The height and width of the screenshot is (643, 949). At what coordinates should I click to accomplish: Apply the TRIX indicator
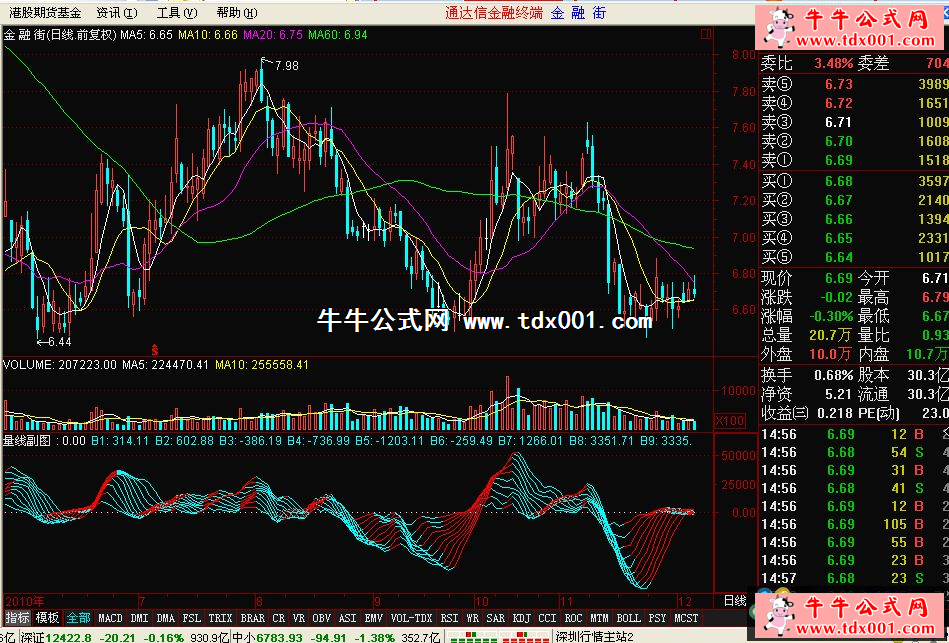point(220,618)
